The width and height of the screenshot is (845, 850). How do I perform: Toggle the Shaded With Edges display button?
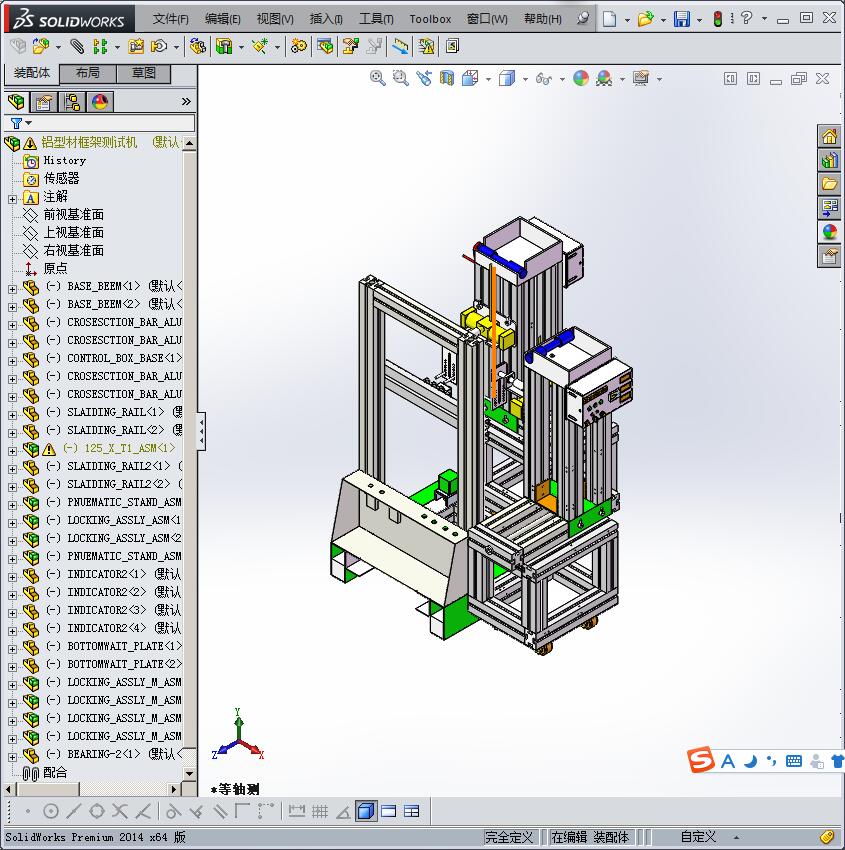pyautogui.click(x=366, y=811)
